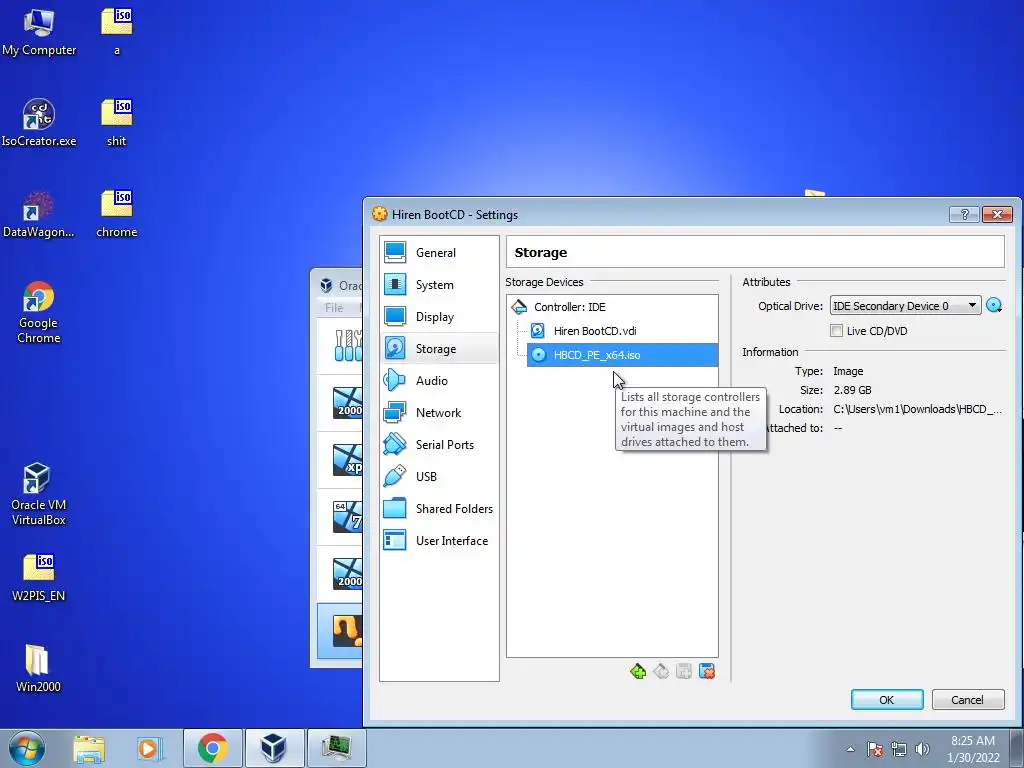Screen dimensions: 1024x768
Task: Open Windows Media Player from taskbar
Action: 150,748
